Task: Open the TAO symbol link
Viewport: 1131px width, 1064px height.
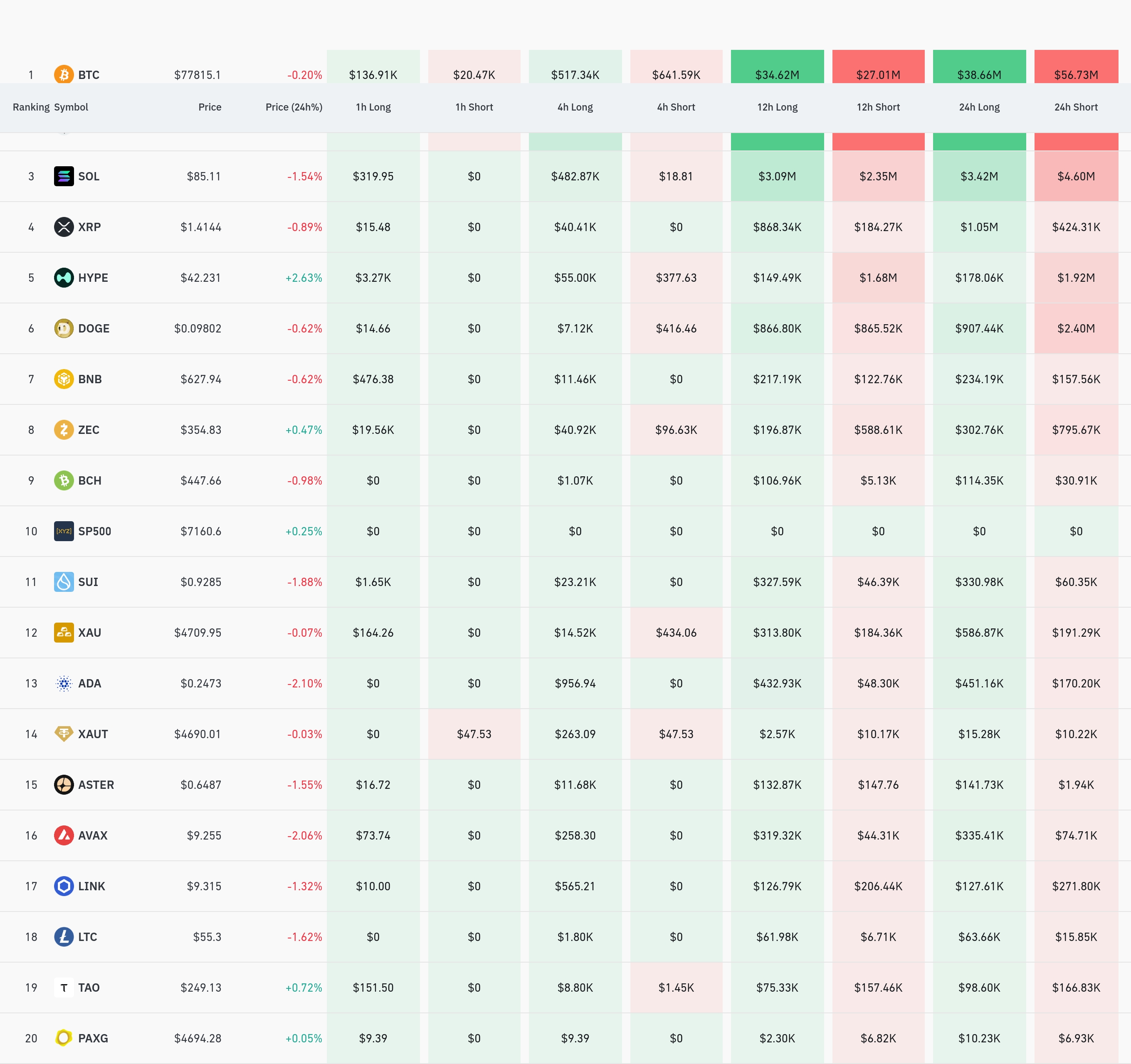Action: tap(89, 988)
